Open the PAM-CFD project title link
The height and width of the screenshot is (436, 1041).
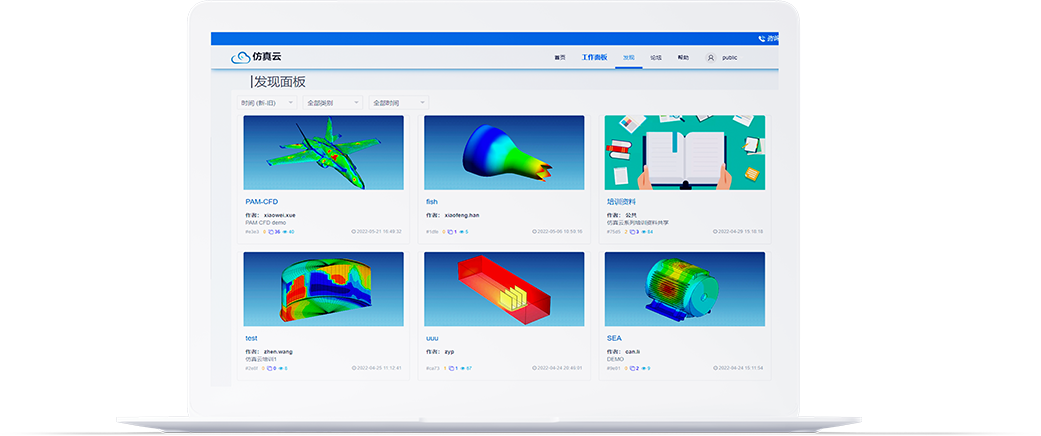click(x=261, y=202)
